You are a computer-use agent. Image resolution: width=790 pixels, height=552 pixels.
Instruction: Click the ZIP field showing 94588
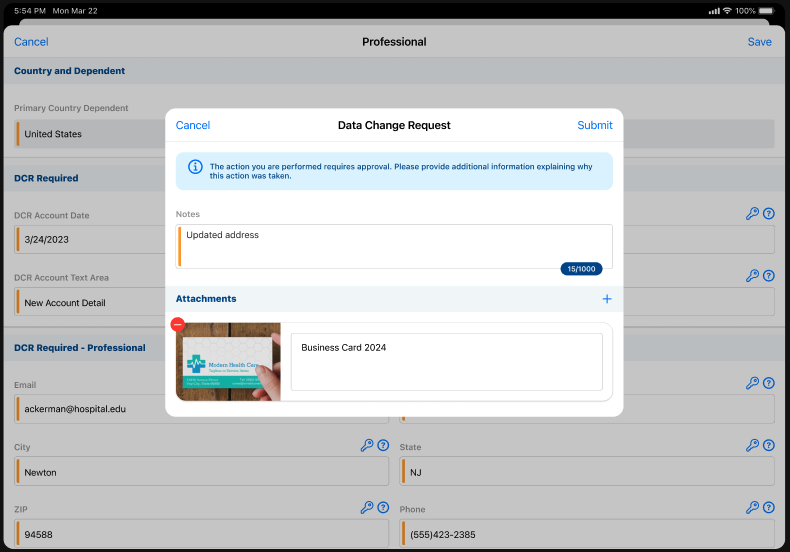pyautogui.click(x=200, y=535)
